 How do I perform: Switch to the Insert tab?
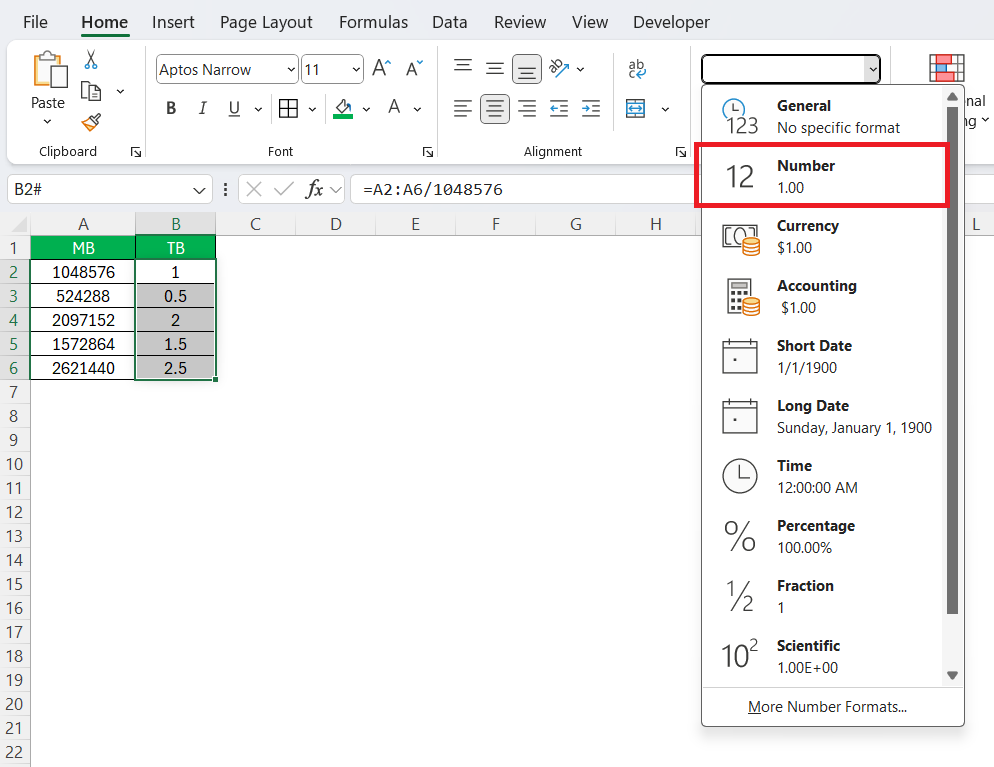pyautogui.click(x=173, y=22)
